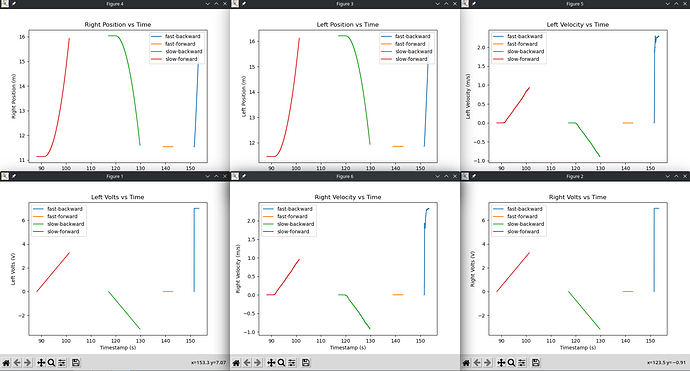Activate the Pan tool in Figure 6 toolbar
The width and height of the screenshot is (690, 371).
[271, 363]
